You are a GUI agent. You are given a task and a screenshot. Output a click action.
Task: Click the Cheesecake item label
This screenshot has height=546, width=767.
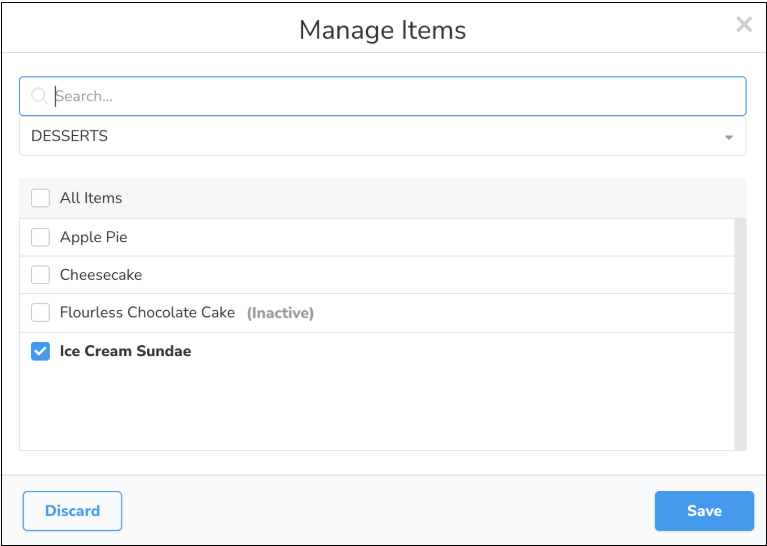tap(101, 275)
